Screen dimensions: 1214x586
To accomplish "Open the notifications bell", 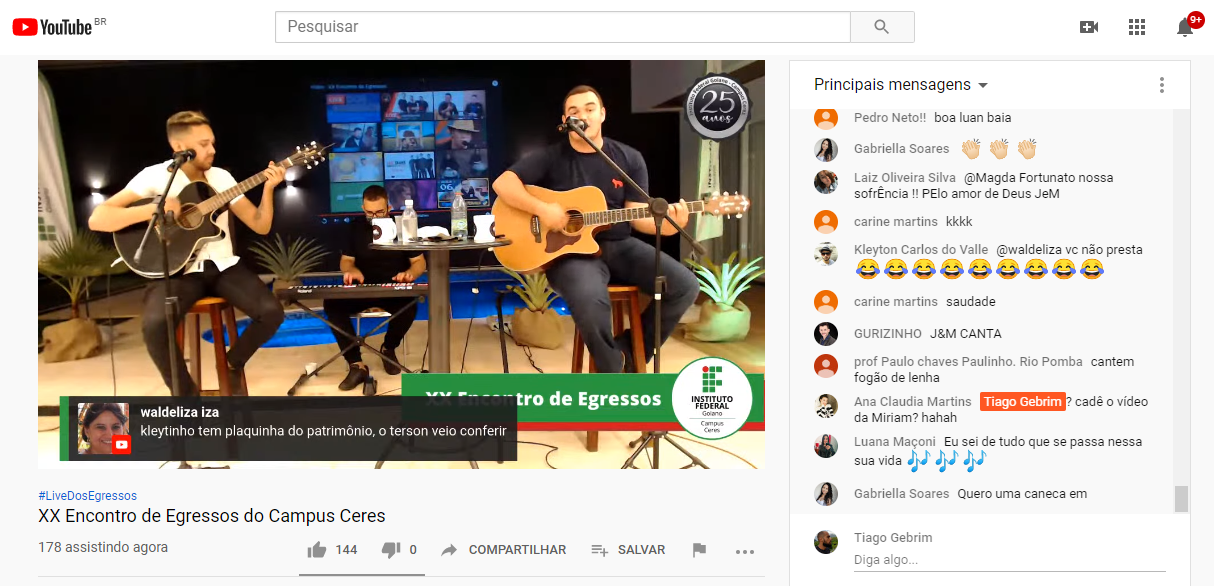I will pyautogui.click(x=1185, y=27).
